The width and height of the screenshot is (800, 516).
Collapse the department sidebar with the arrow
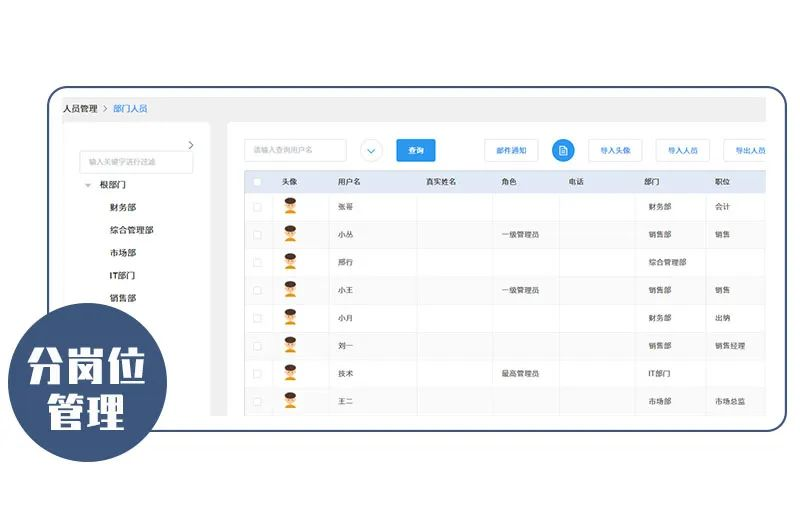tap(191, 145)
